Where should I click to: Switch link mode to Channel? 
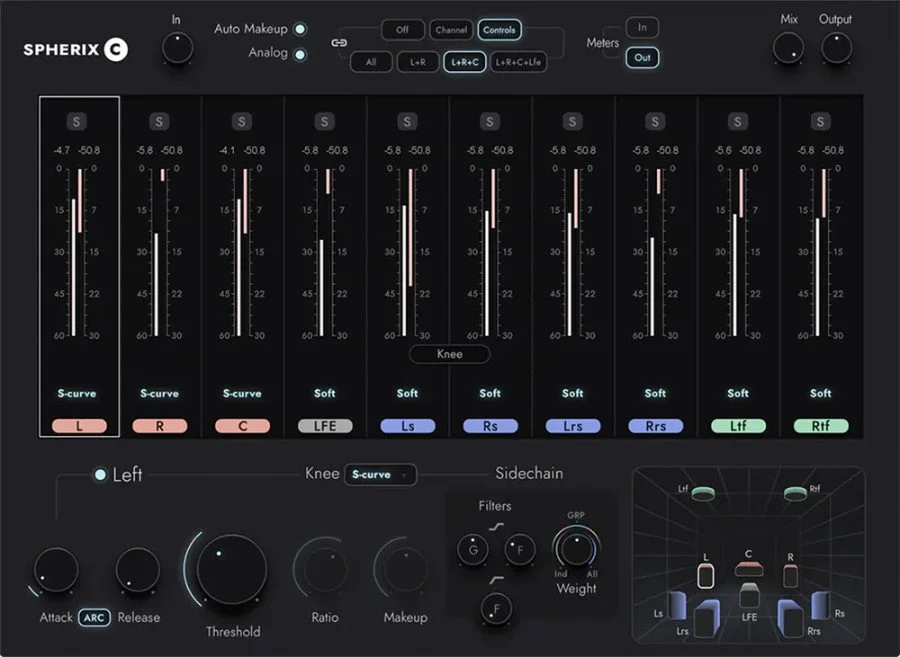tap(451, 30)
